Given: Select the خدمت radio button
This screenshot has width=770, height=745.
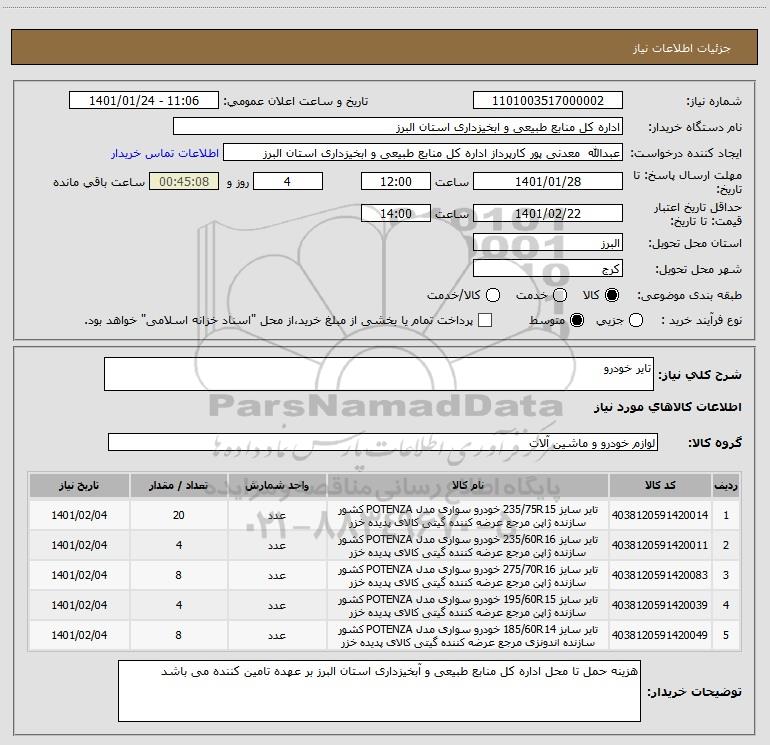Looking at the screenshot, I should click(x=560, y=295).
